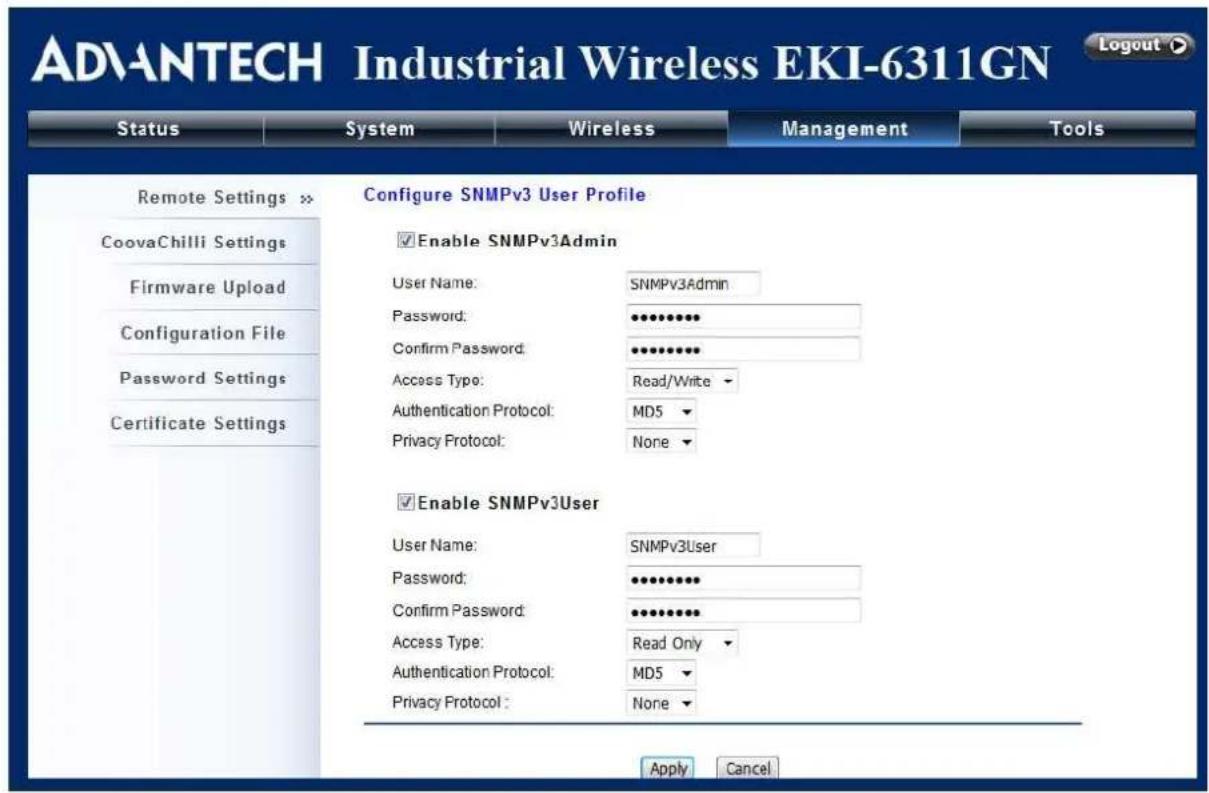1209x793 pixels.
Task: Open CoovaChilli Settings page
Action: (194, 243)
